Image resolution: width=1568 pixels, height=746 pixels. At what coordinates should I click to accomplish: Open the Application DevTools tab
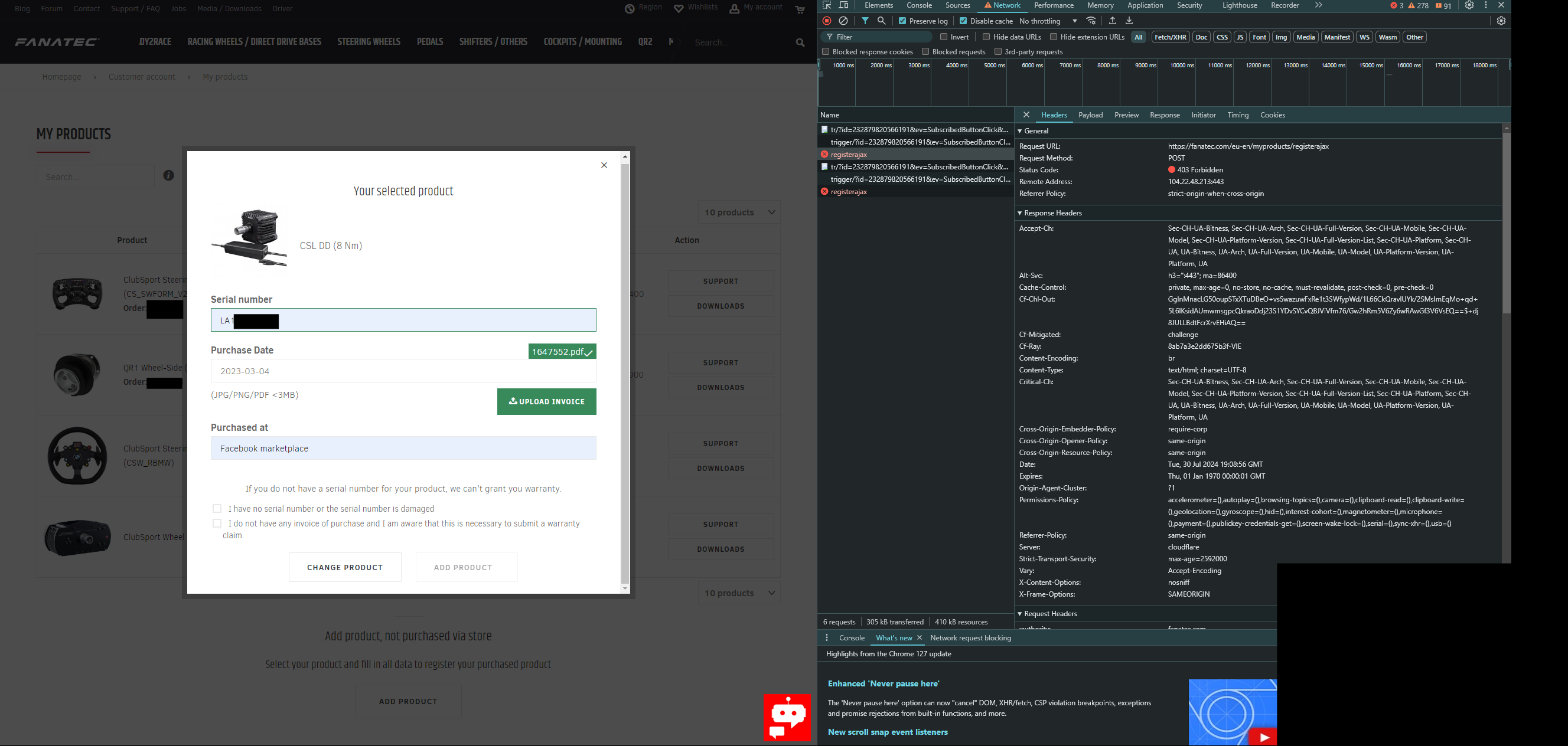tap(1145, 5)
